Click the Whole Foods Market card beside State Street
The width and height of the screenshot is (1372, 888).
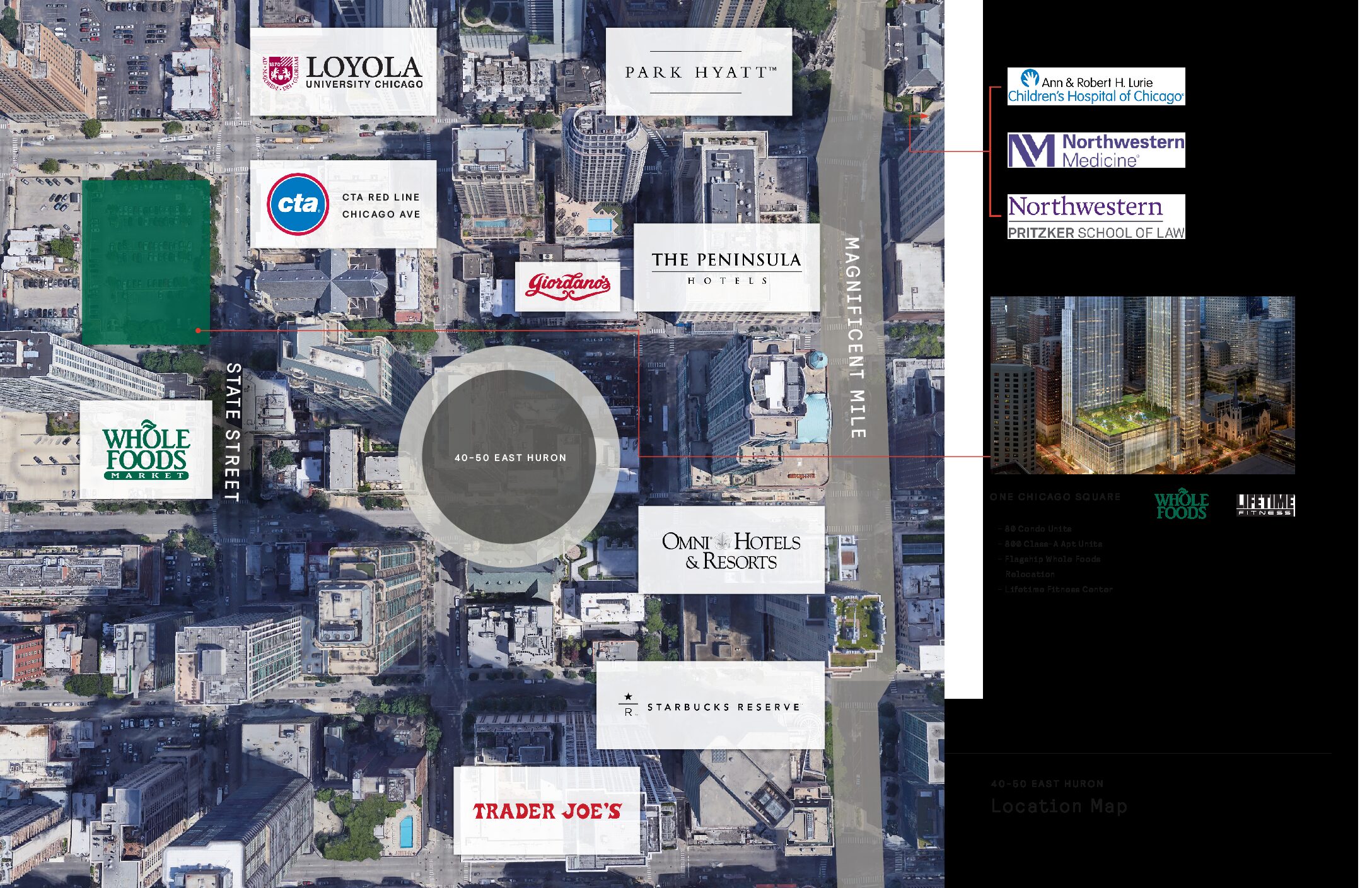click(x=146, y=450)
